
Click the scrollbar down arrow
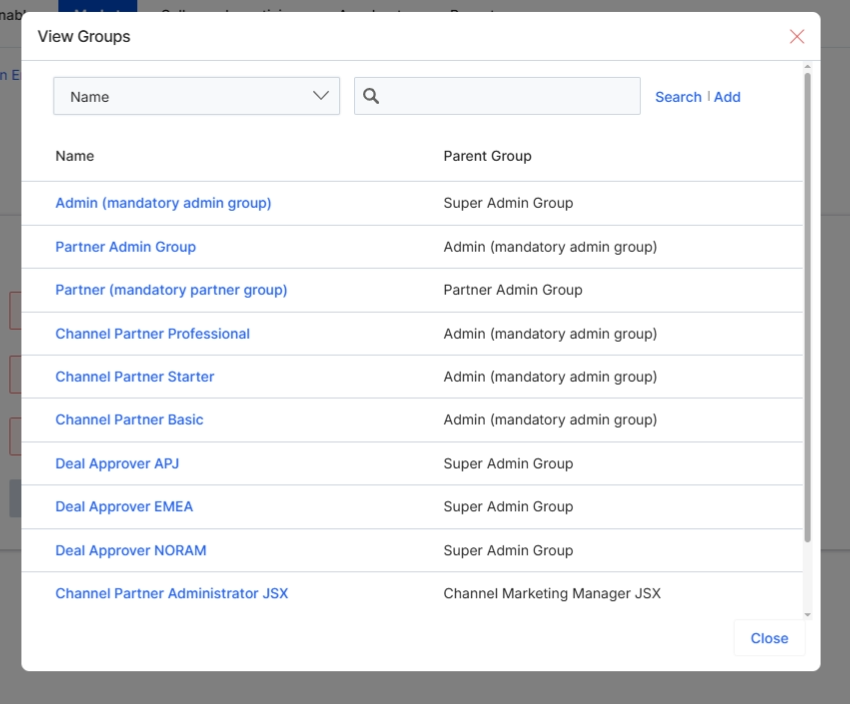[x=807, y=615]
